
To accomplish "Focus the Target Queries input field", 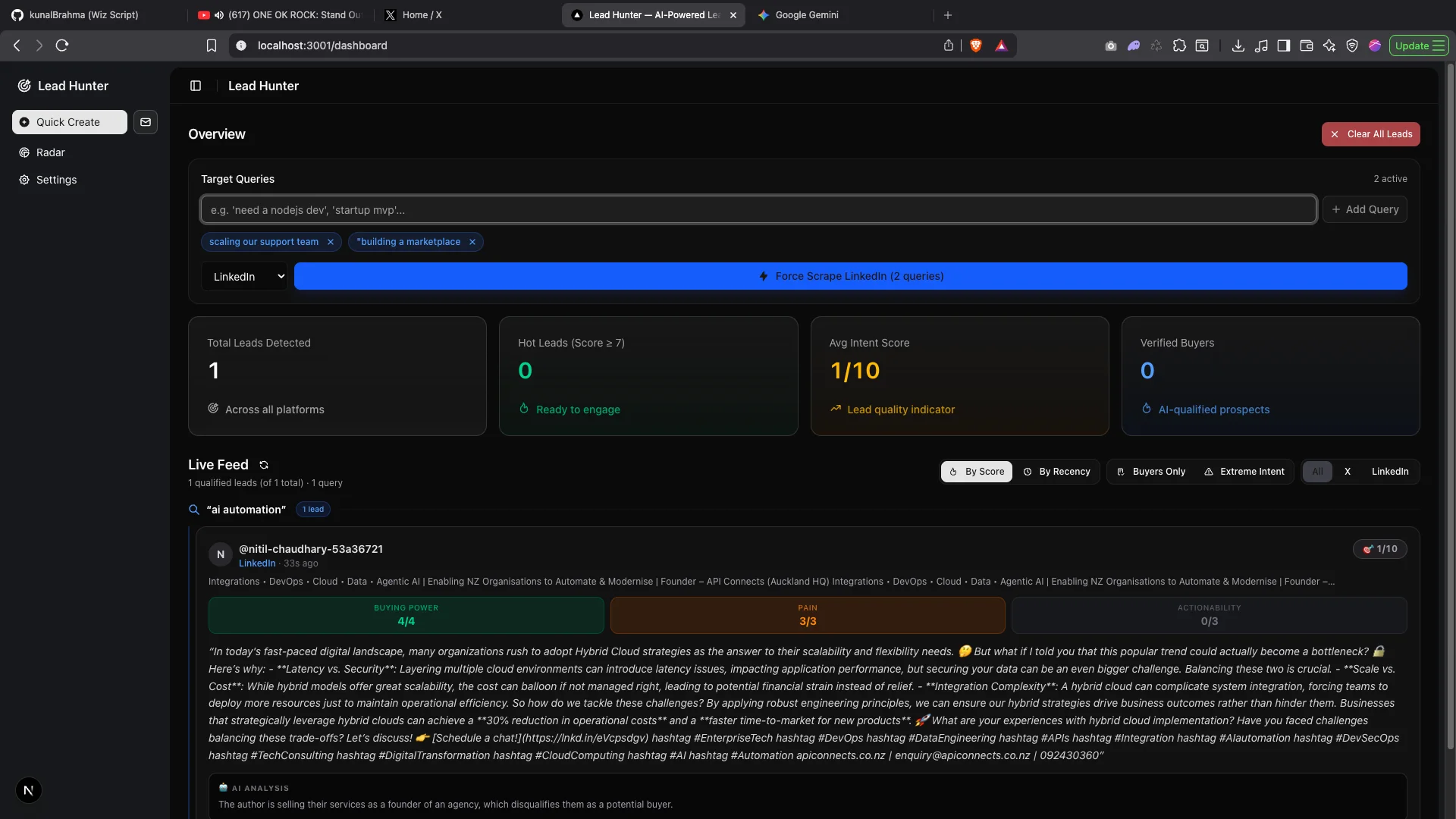I will (x=758, y=210).
